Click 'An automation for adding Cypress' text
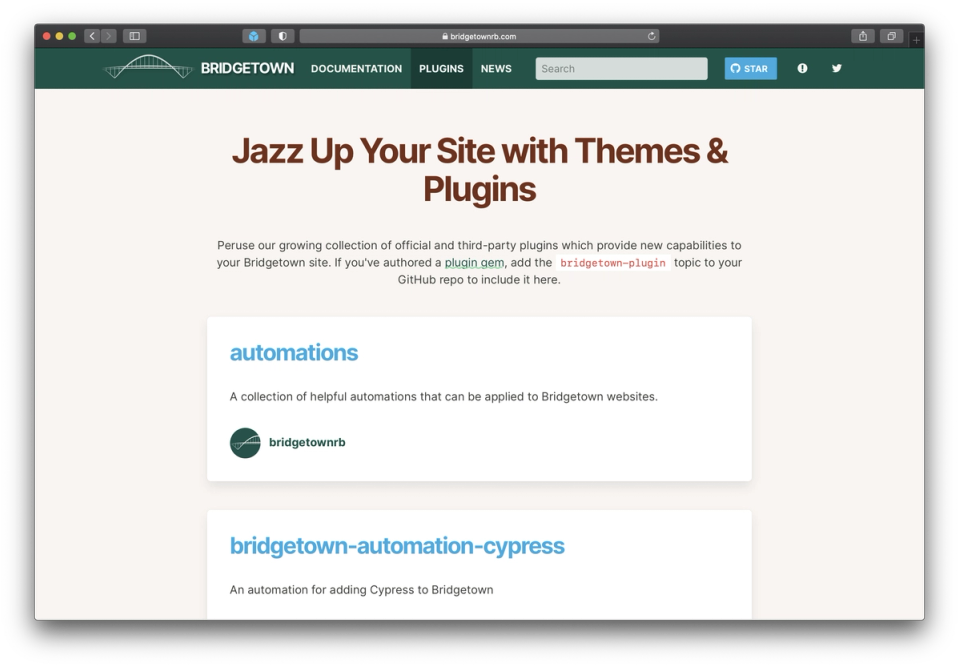This screenshot has width=960, height=667. coord(361,590)
